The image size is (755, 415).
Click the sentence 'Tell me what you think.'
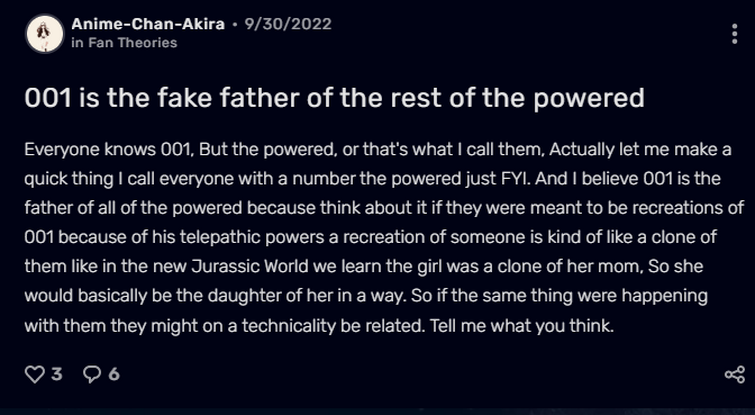(x=522, y=326)
